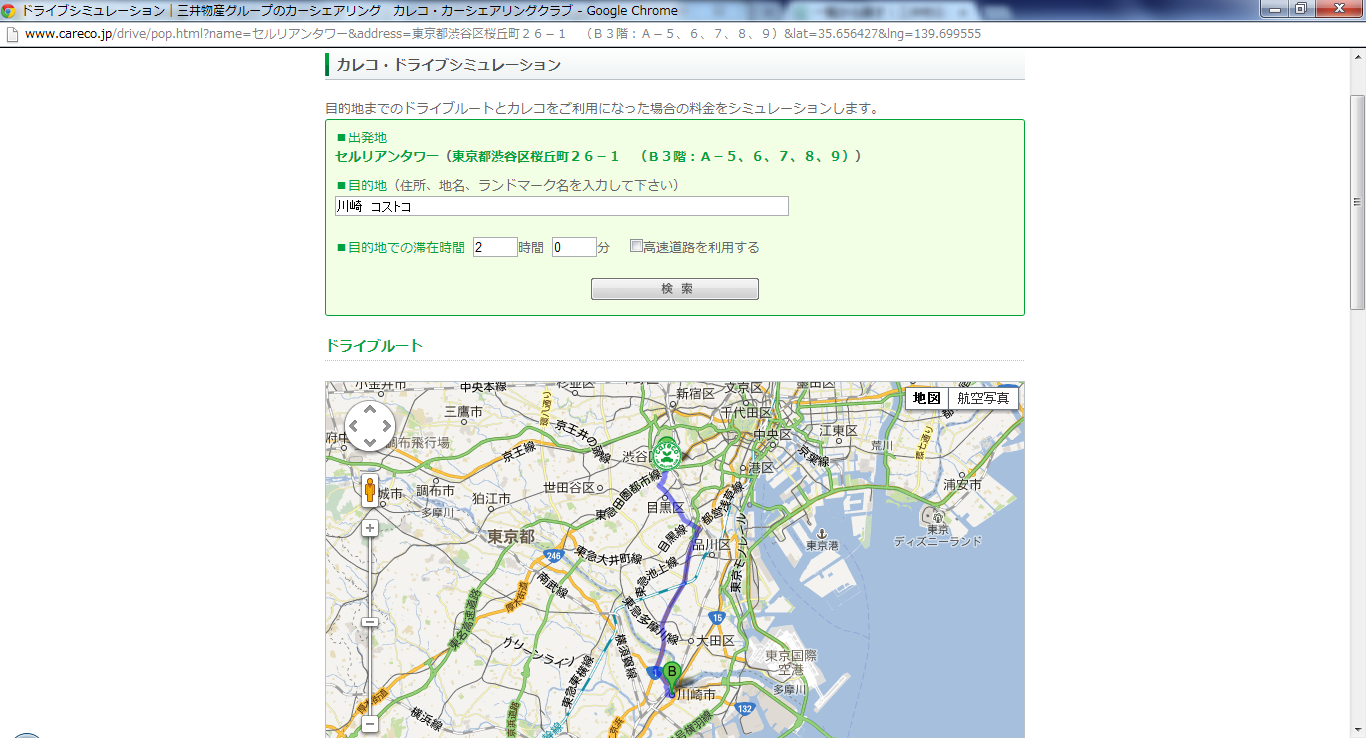Click the 東京国際空港 label on the map
The image size is (1366, 738).
coord(791,662)
